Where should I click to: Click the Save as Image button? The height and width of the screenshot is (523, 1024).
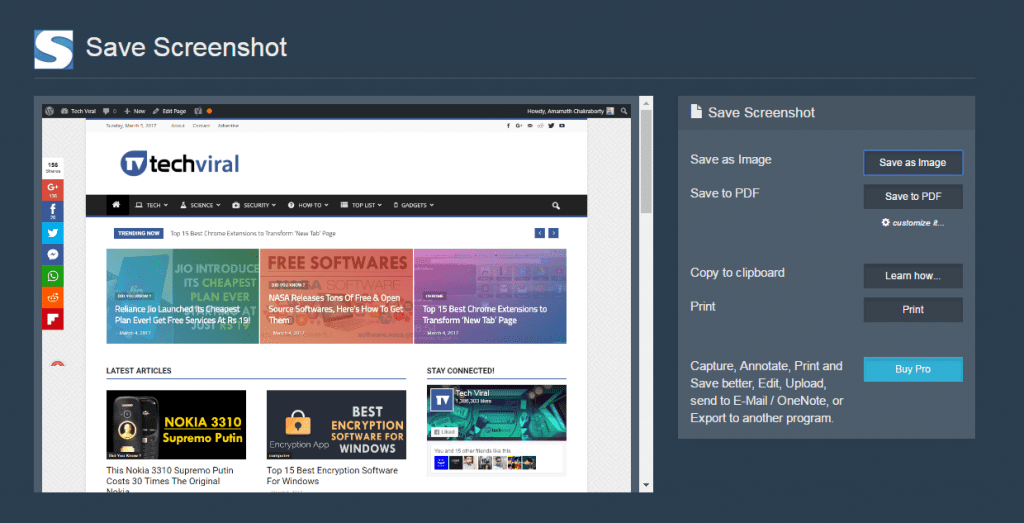(912, 163)
